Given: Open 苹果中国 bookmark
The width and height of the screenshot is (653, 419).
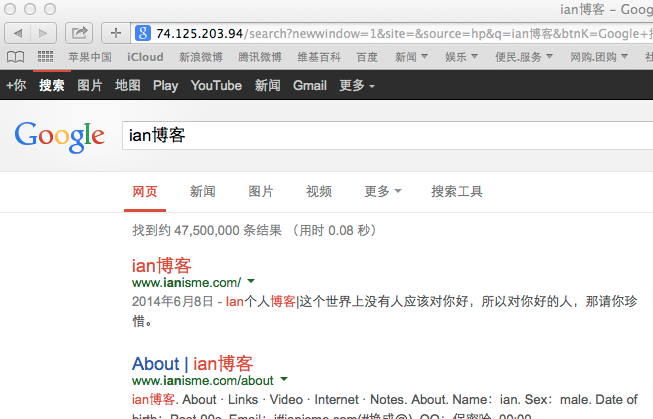Looking at the screenshot, I should [90, 57].
